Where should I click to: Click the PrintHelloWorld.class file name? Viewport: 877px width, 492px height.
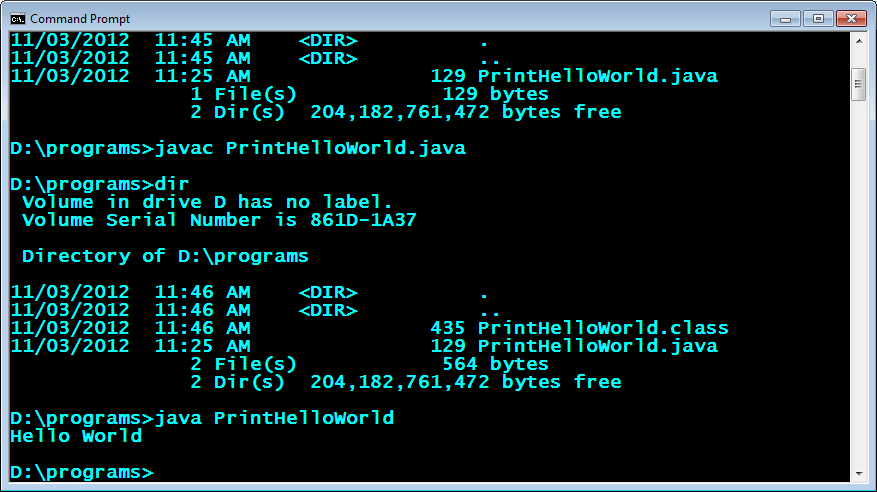click(x=603, y=328)
